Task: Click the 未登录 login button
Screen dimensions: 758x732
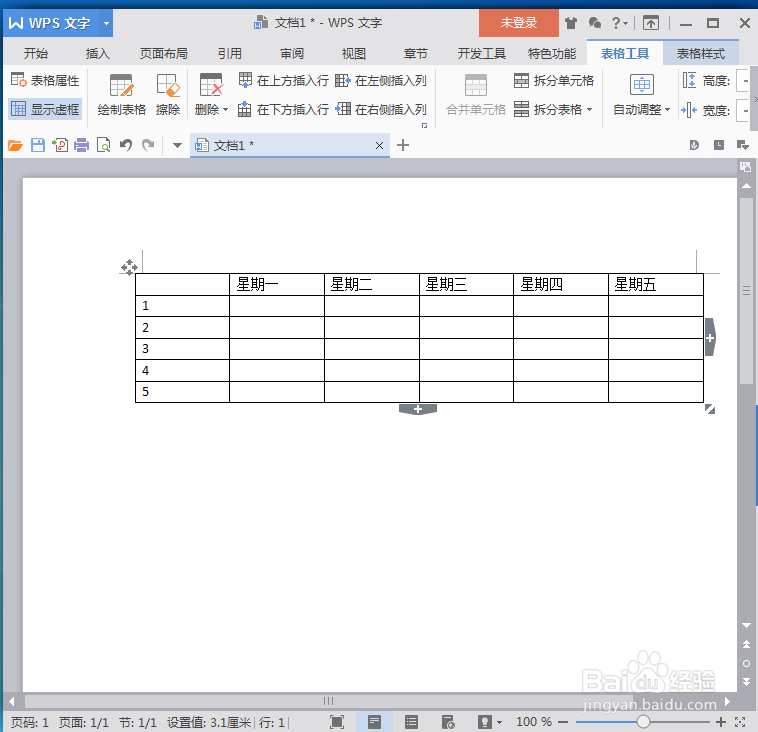Action: point(519,23)
